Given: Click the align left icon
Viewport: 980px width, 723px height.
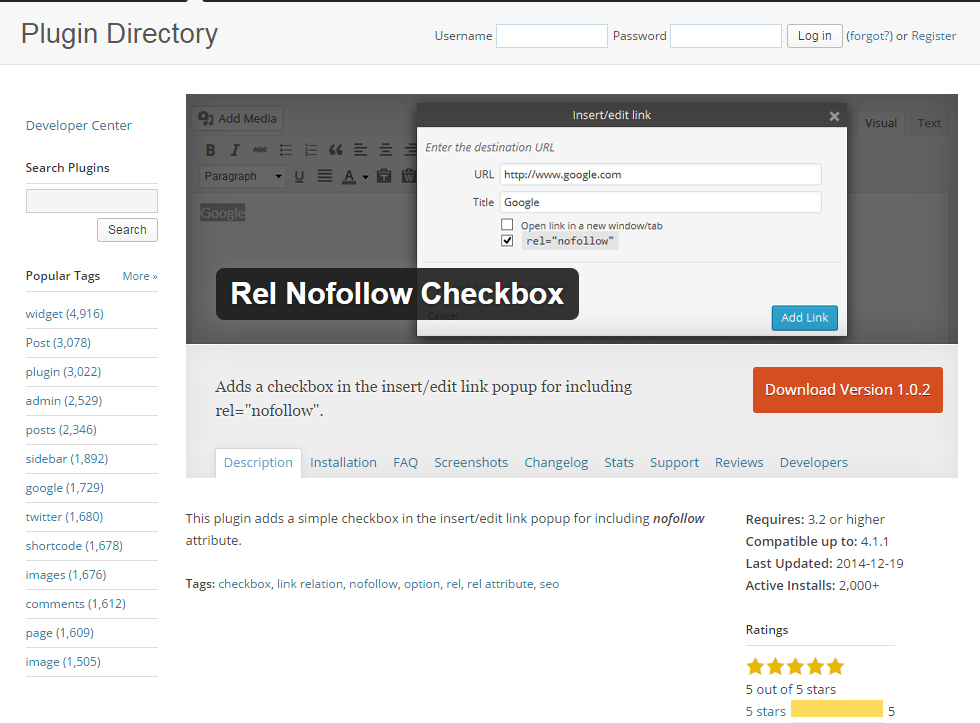Looking at the screenshot, I should click(x=361, y=150).
